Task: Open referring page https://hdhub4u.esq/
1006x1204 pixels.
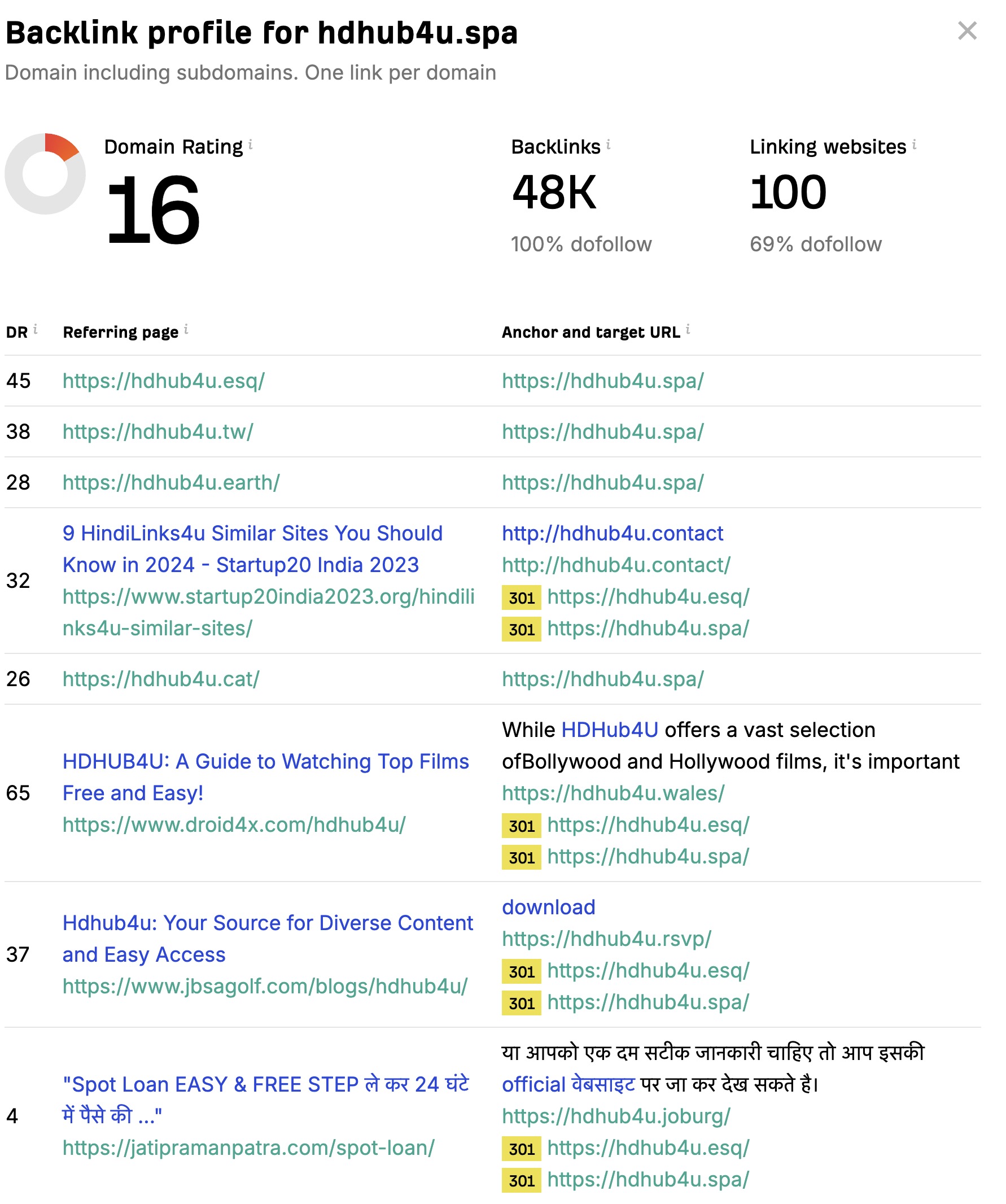Action: (x=163, y=381)
